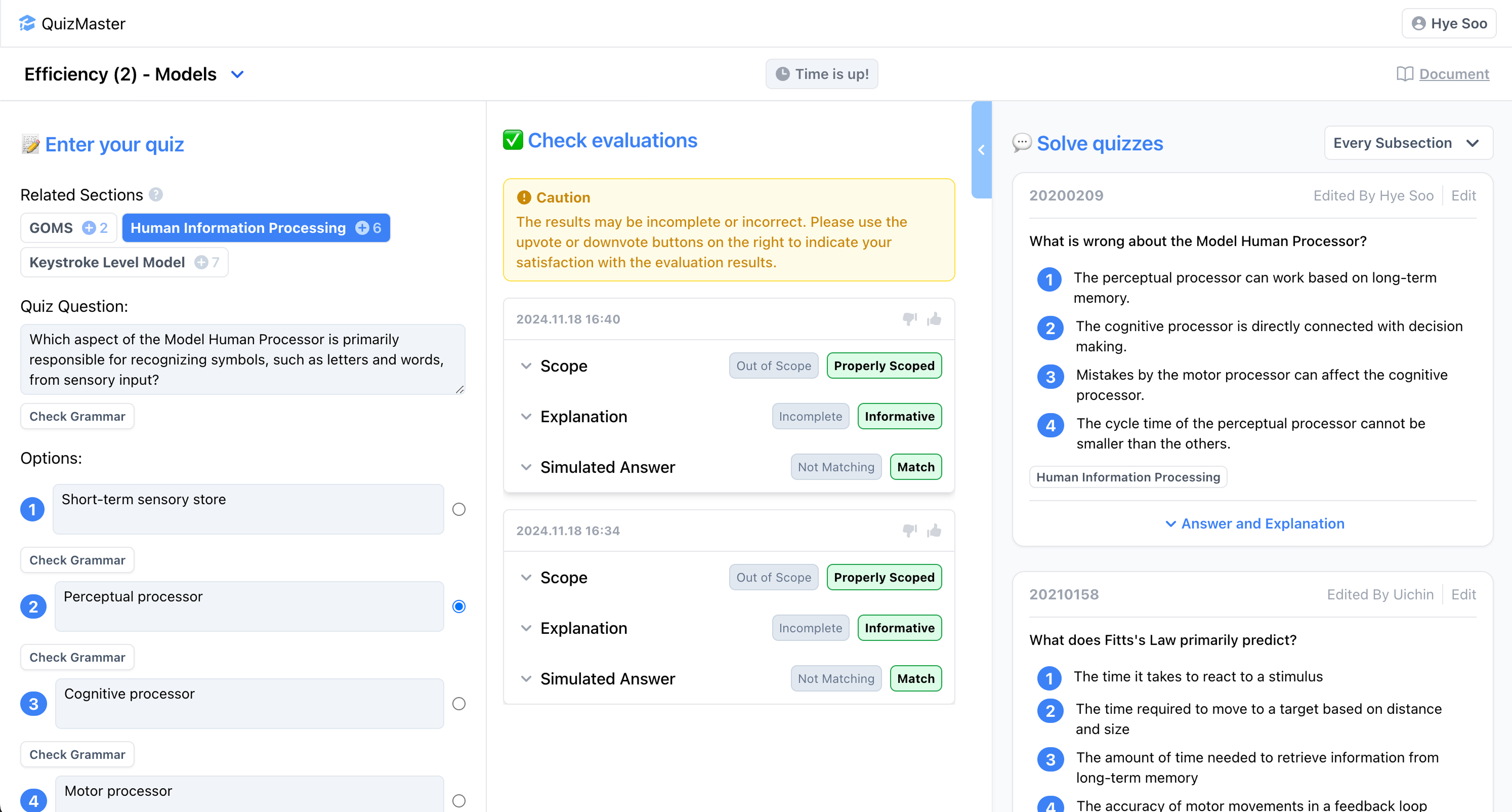Click Match in 16:34 evaluation
This screenshot has width=1512, height=812.
coord(916,679)
